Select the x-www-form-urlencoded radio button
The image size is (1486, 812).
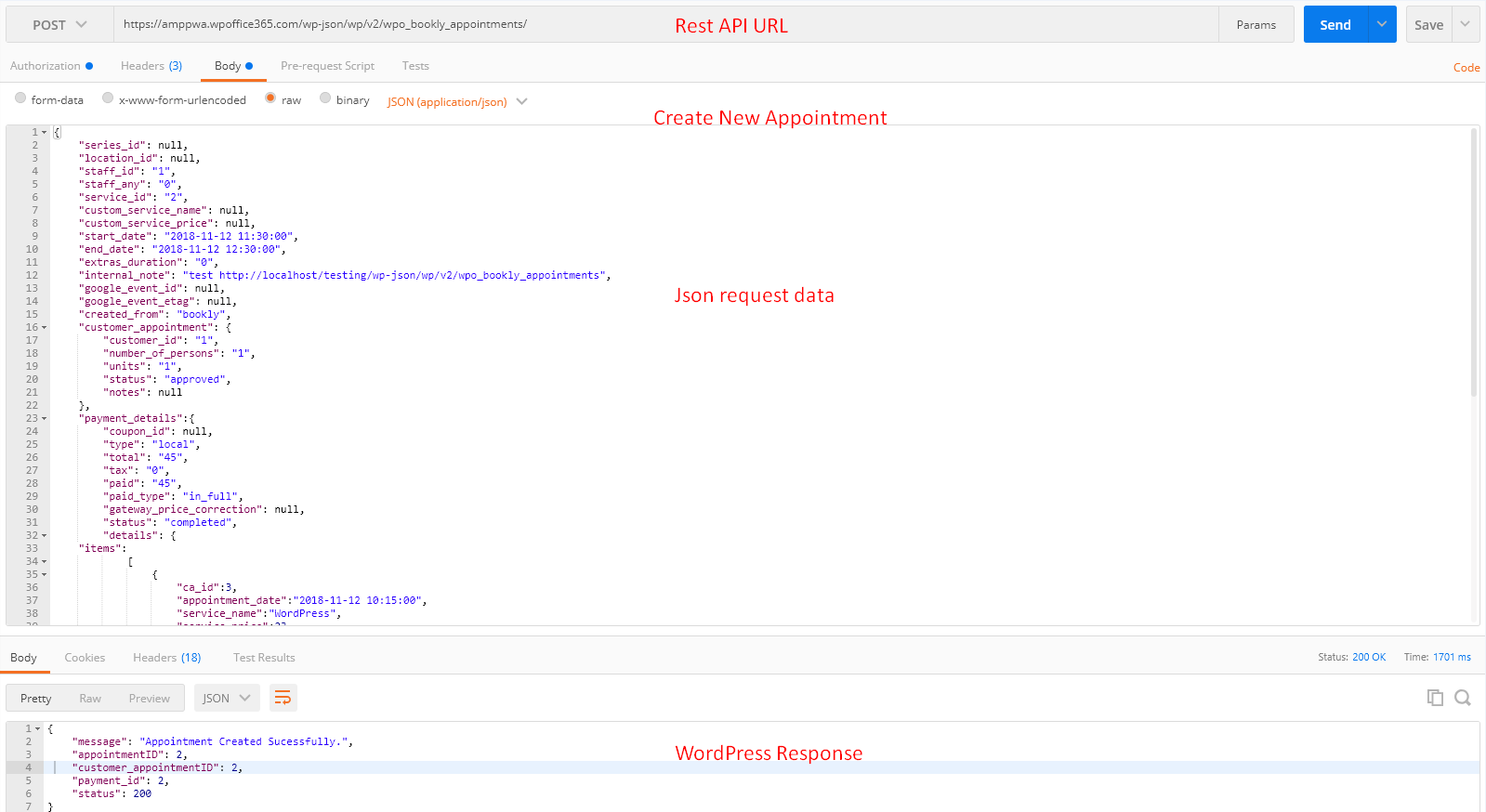(x=108, y=98)
